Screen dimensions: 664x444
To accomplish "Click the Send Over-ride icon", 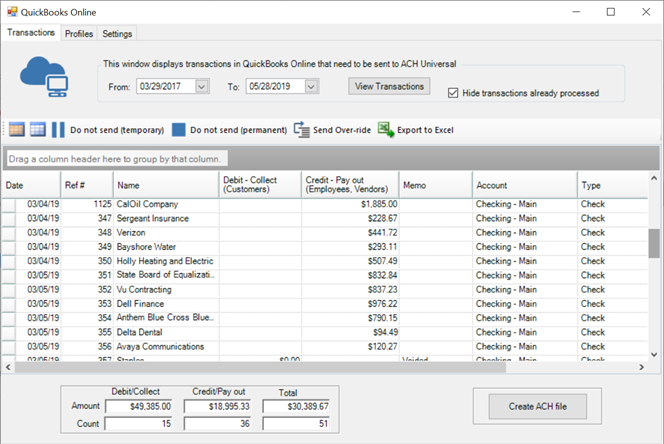I will click(x=302, y=130).
